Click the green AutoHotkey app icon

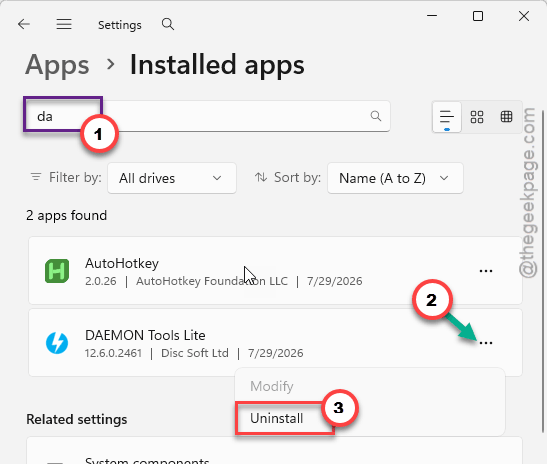coord(57,271)
